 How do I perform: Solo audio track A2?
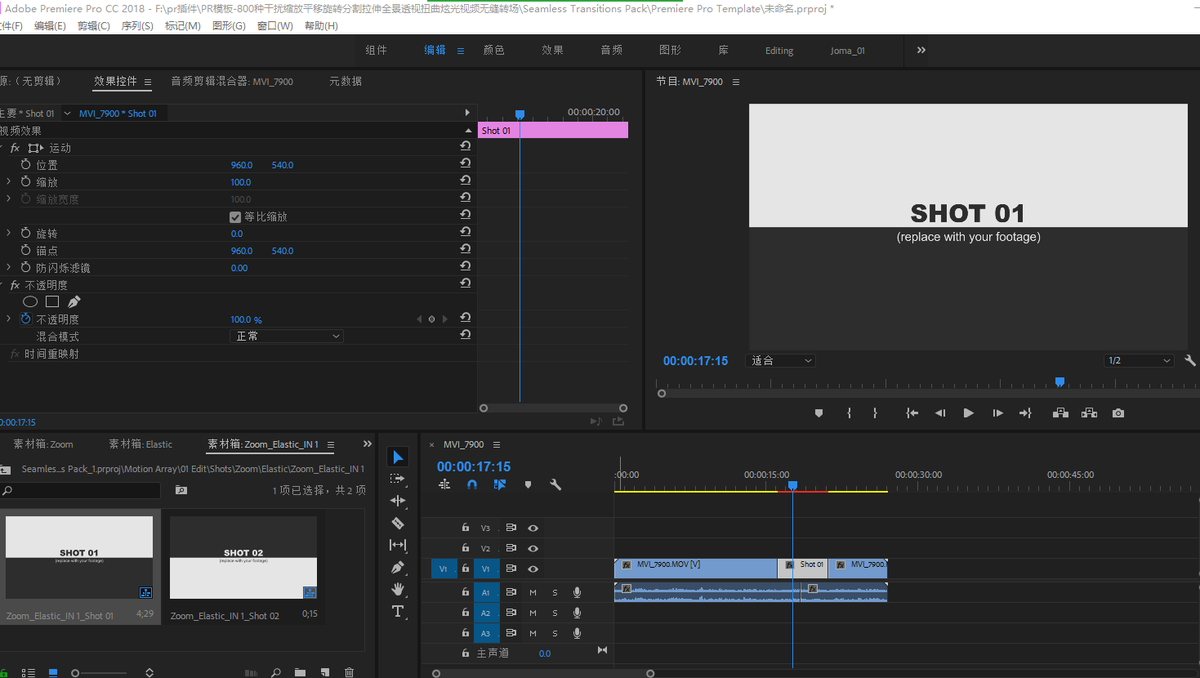coord(555,613)
